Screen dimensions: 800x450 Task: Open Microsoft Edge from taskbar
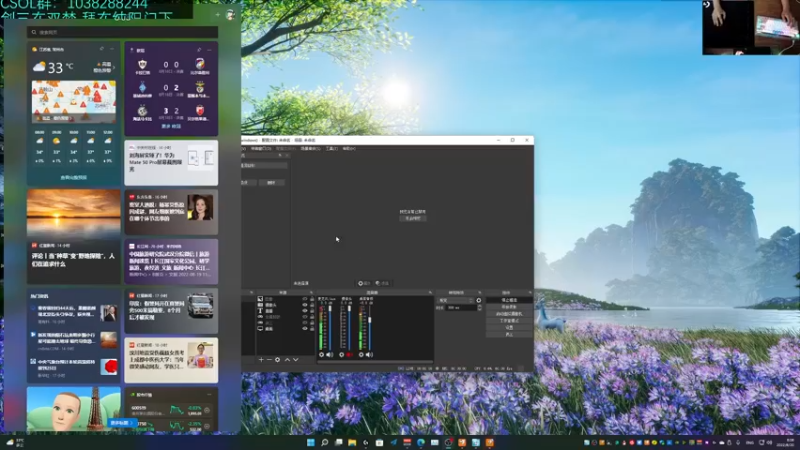[x=421, y=442]
